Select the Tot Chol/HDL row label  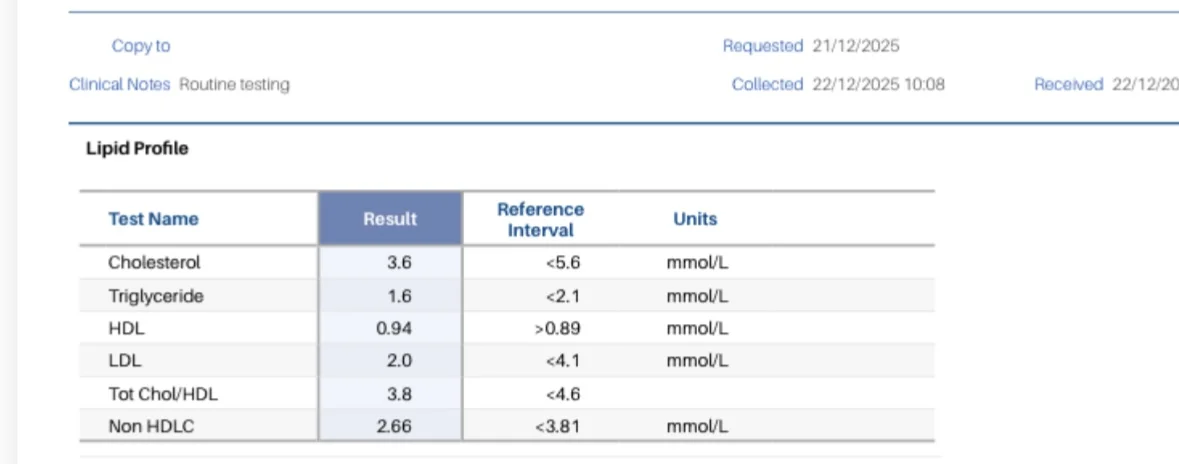tap(163, 394)
